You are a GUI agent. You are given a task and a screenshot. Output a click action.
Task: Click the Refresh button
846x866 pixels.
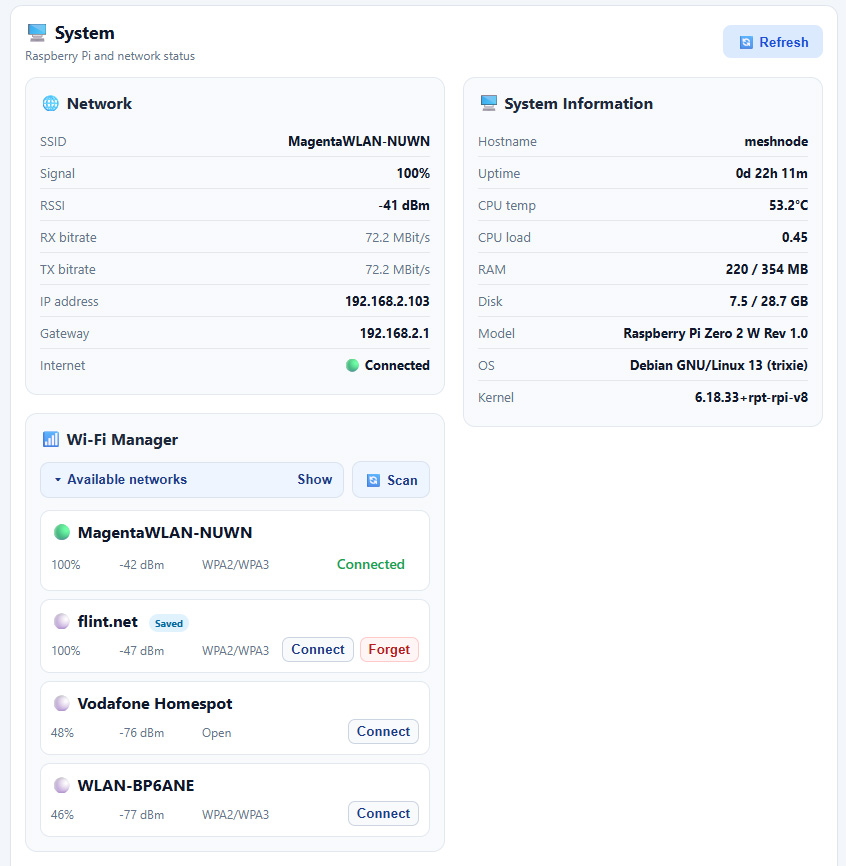(773, 42)
